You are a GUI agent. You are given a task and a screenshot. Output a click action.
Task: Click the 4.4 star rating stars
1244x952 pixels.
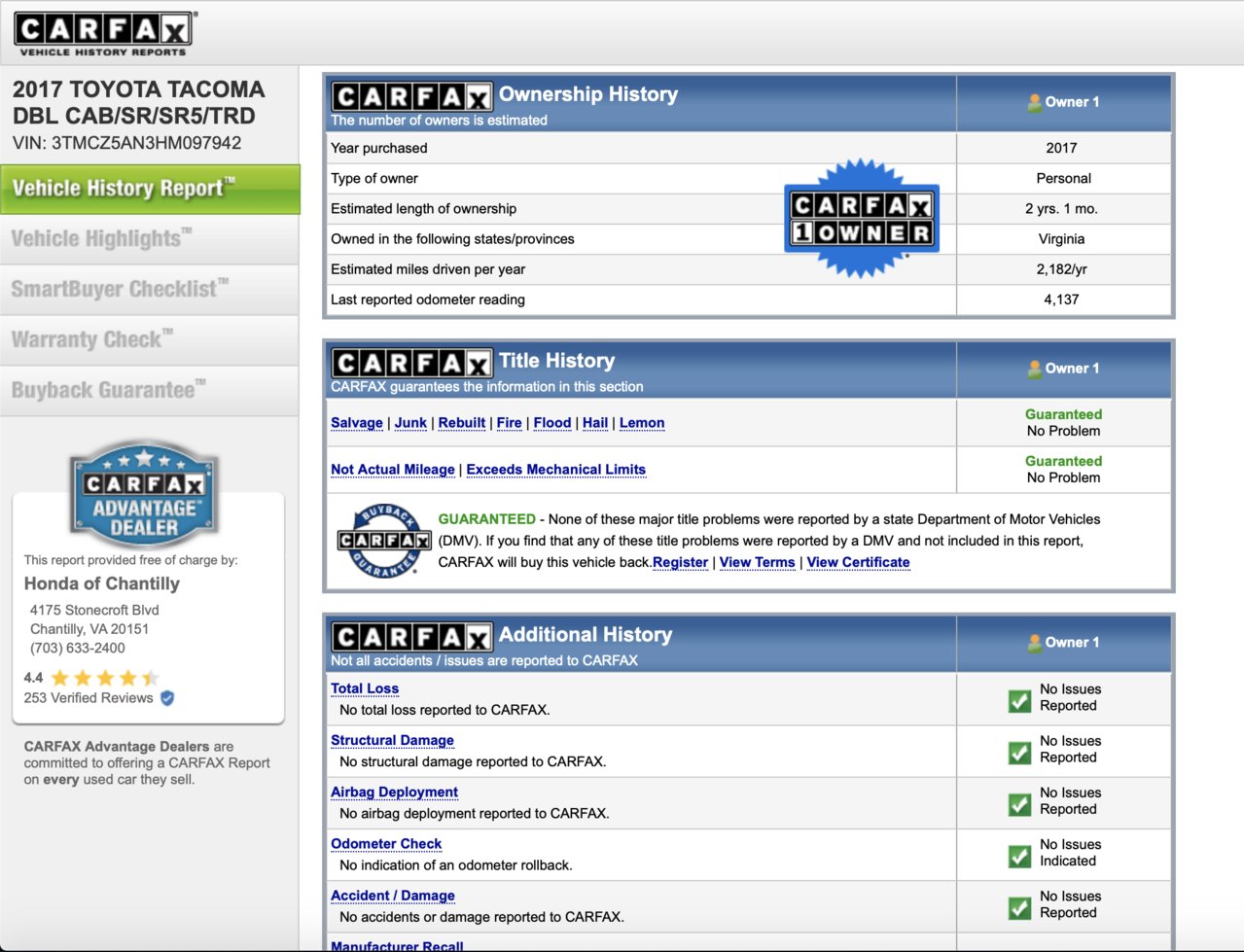[x=105, y=678]
